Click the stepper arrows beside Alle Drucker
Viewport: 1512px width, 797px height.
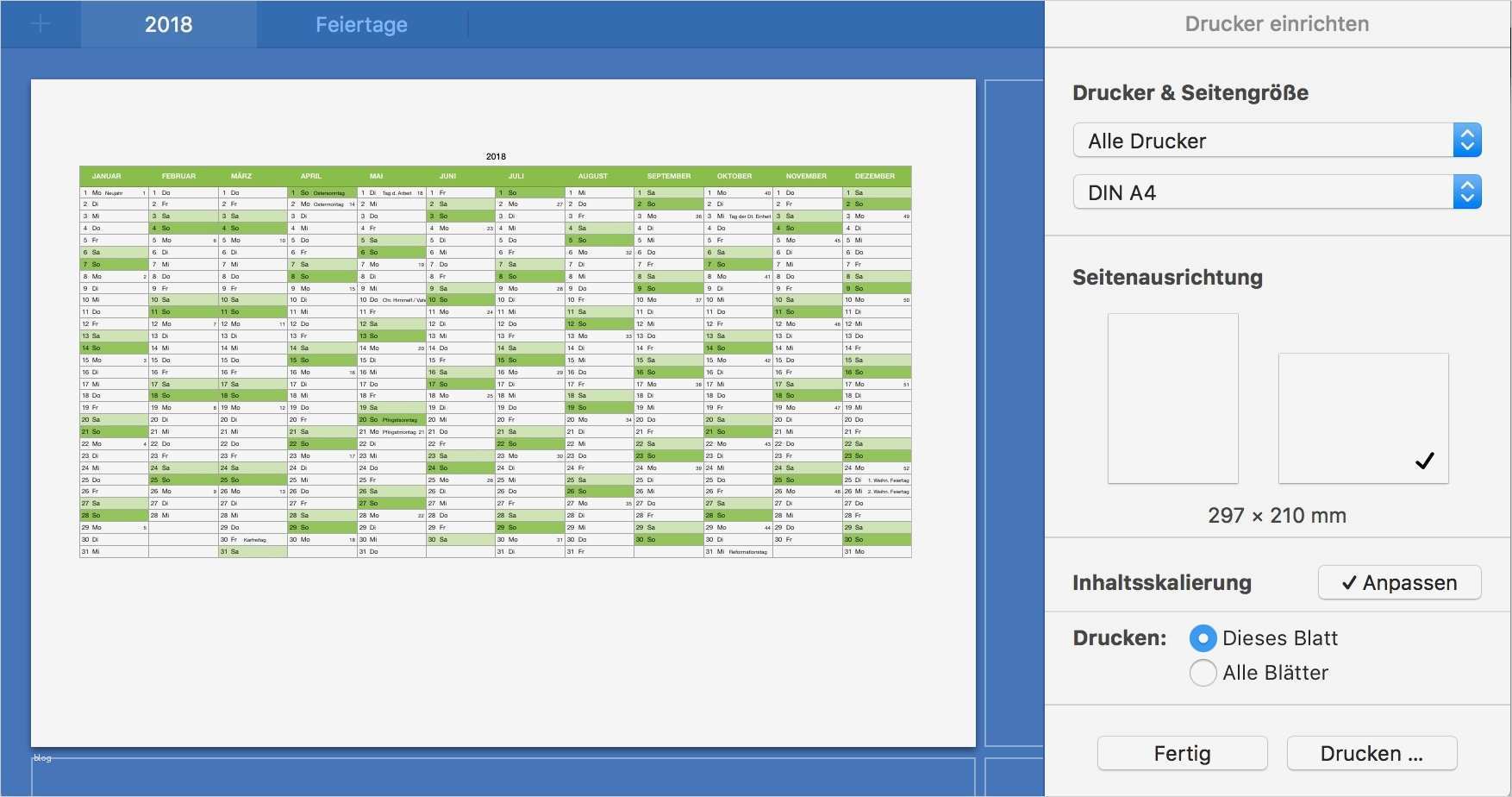pos(1467,141)
